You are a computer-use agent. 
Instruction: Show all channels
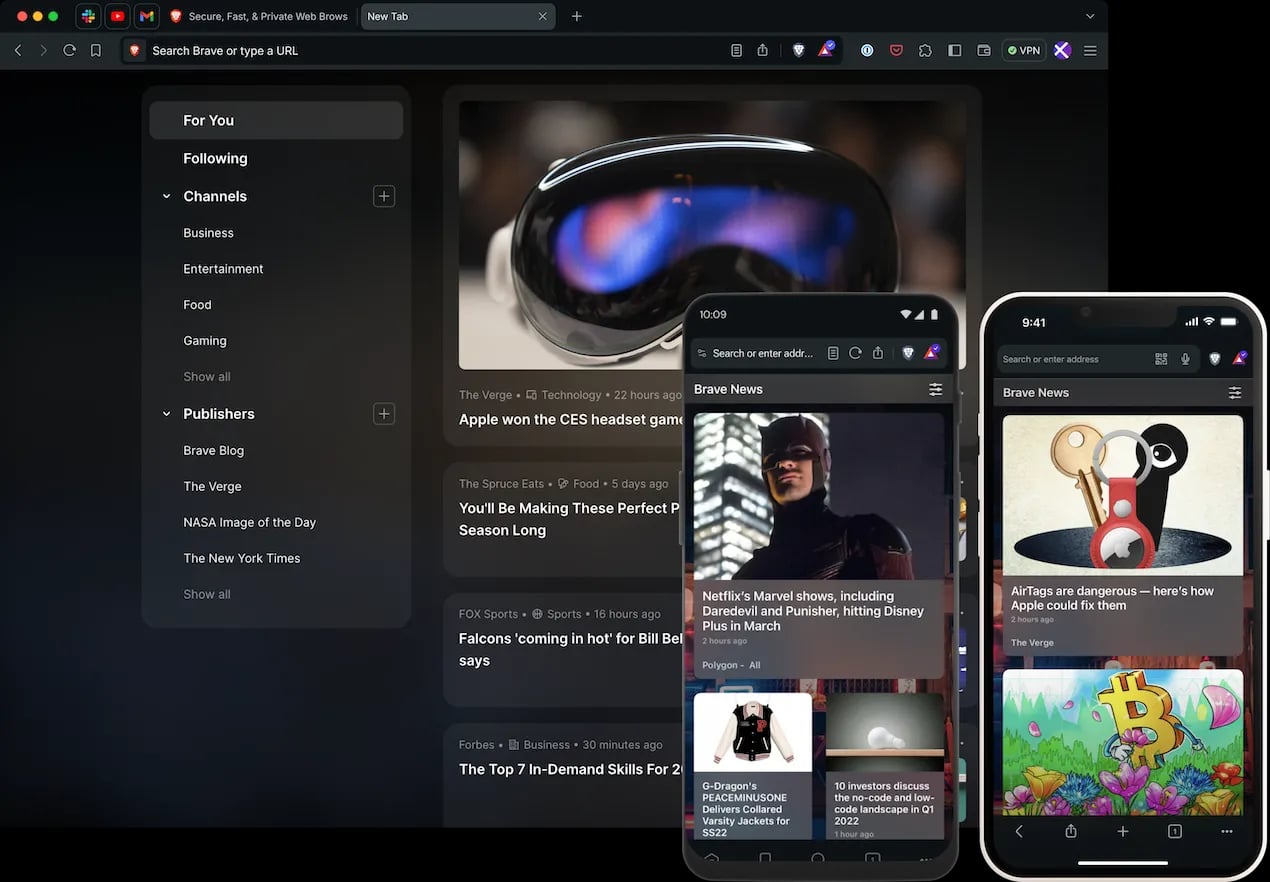[207, 377]
